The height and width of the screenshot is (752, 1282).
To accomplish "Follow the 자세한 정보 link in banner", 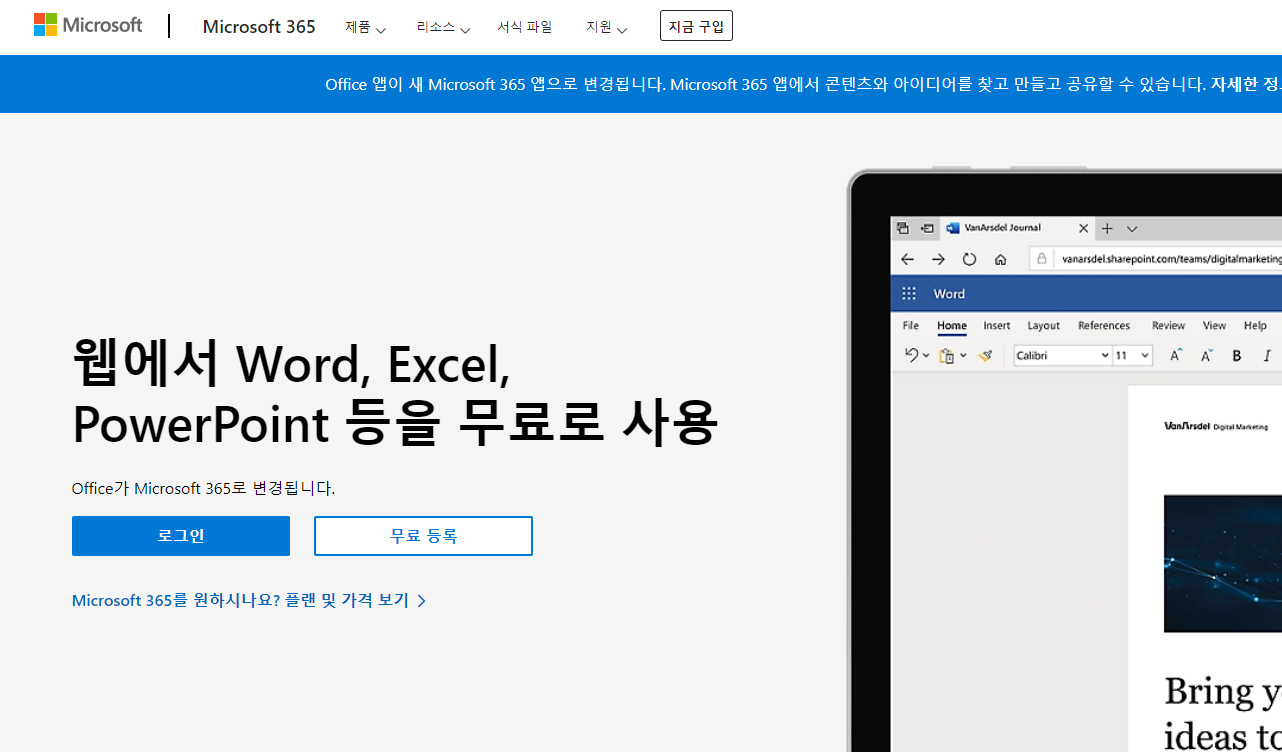I will 1246,84.
